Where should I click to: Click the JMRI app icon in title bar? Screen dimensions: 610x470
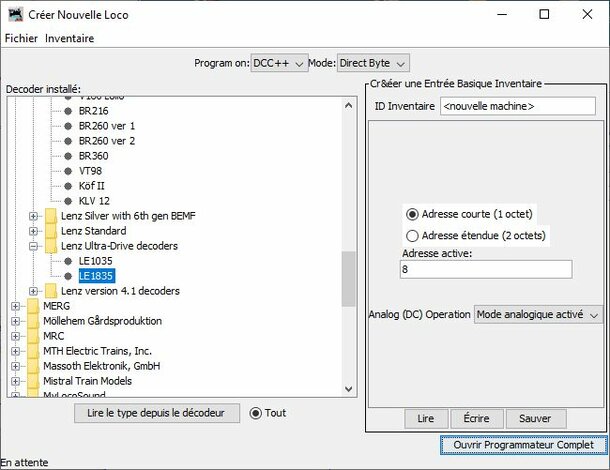(x=16, y=15)
